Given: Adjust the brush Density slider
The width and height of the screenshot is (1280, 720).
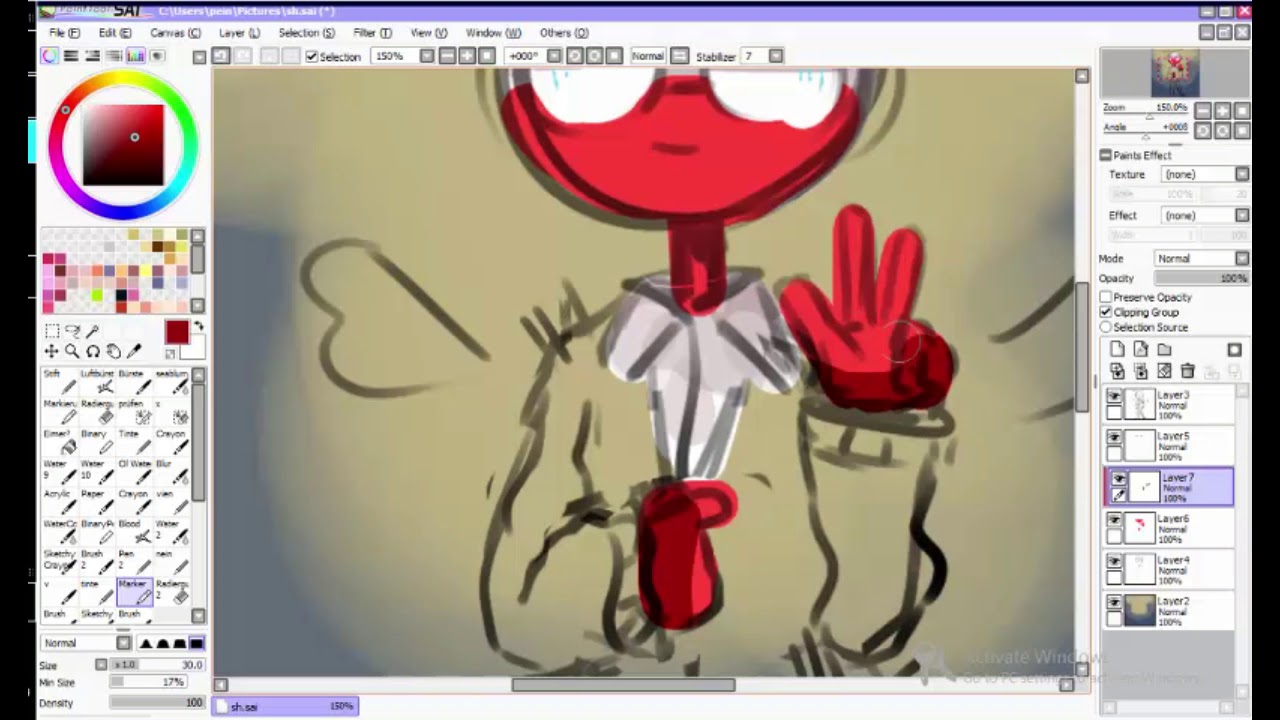Looking at the screenshot, I should click(x=156, y=703).
